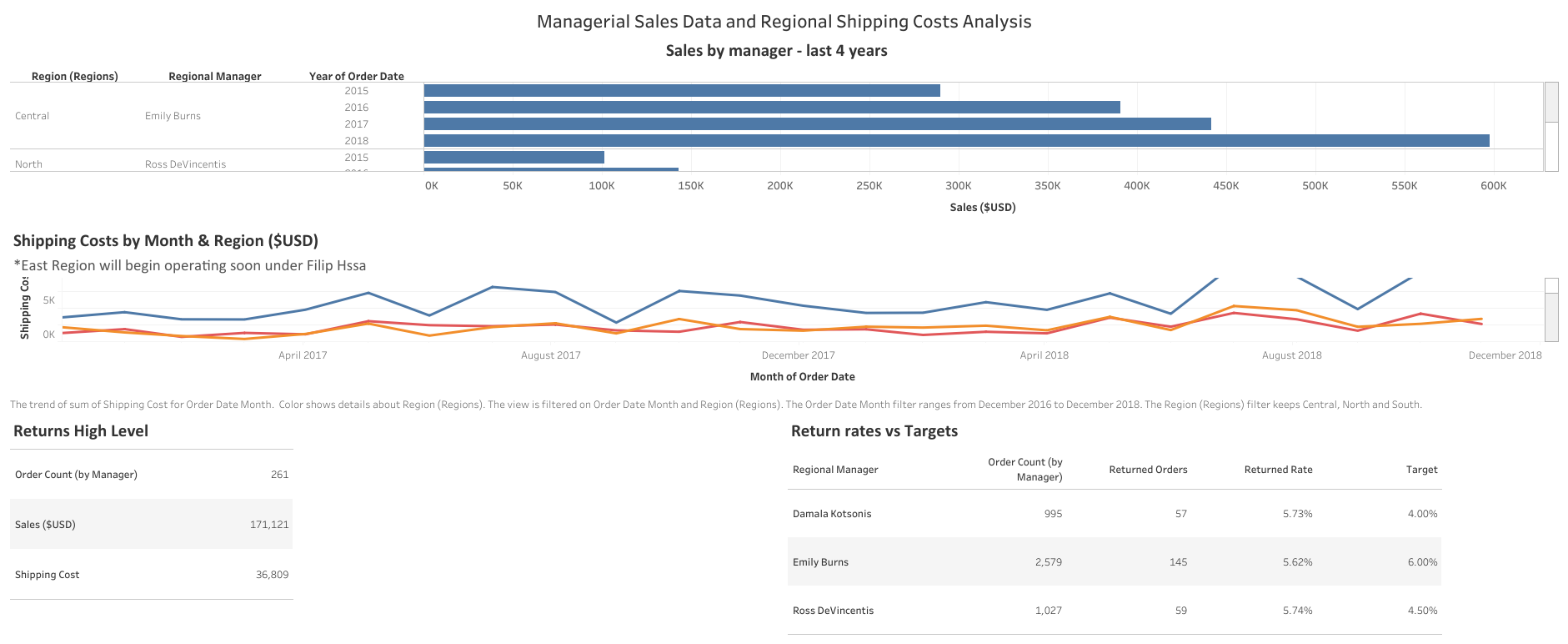The width and height of the screenshot is (1568, 644).
Task: Click the 4.50% target cell
Action: pos(1423,611)
